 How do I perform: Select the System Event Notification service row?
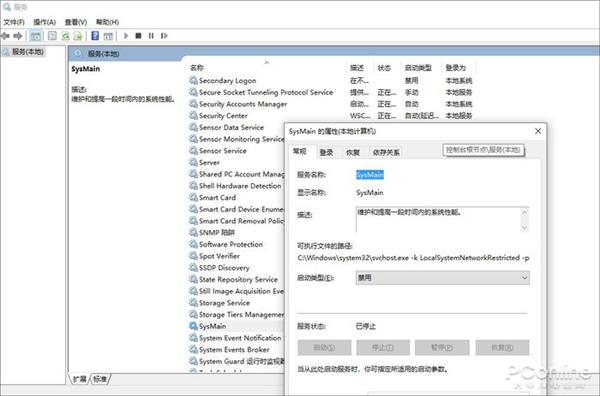tap(236, 337)
